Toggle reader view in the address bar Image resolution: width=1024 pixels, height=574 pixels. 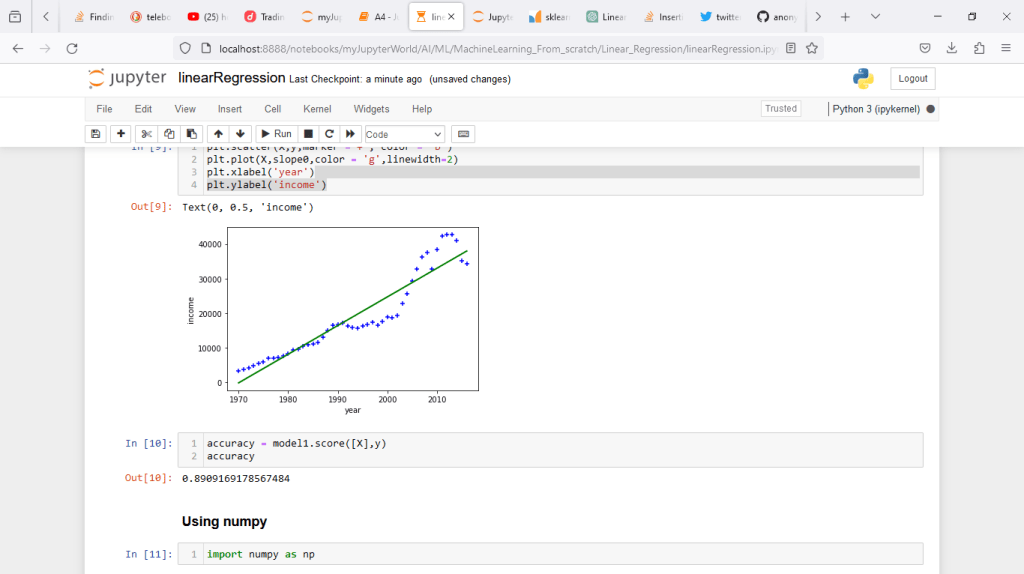(x=791, y=48)
